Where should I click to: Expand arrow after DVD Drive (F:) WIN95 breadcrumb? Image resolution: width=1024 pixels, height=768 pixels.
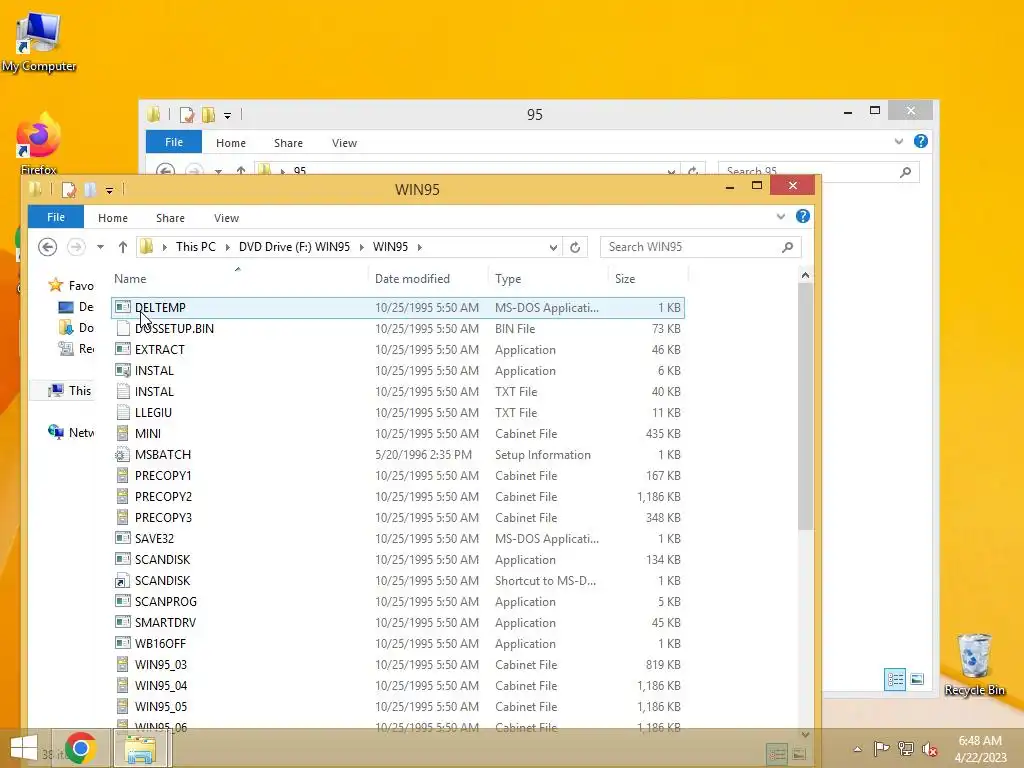tap(361, 247)
